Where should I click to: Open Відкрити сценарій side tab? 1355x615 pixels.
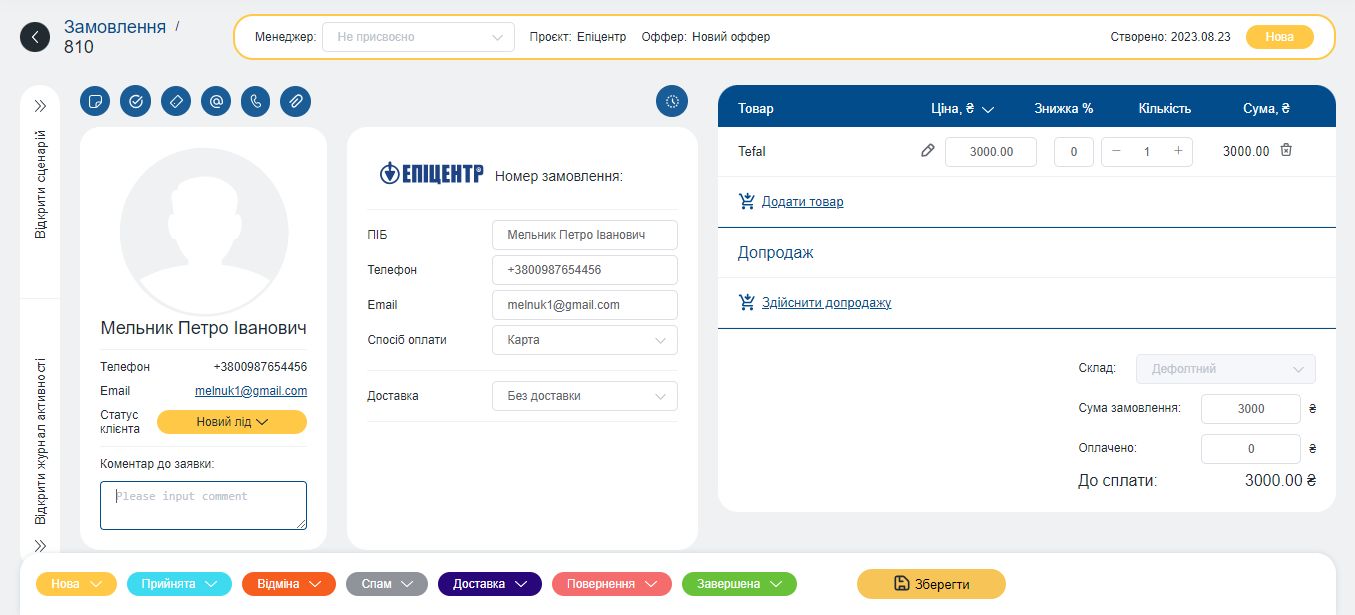click(40, 184)
